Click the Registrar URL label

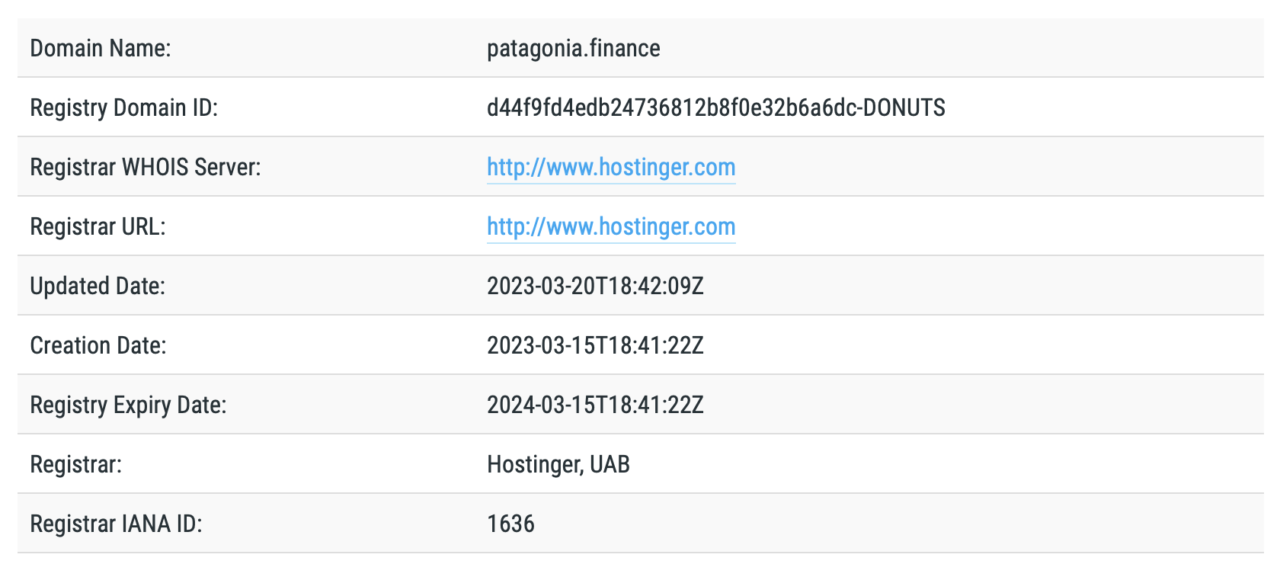(x=98, y=227)
